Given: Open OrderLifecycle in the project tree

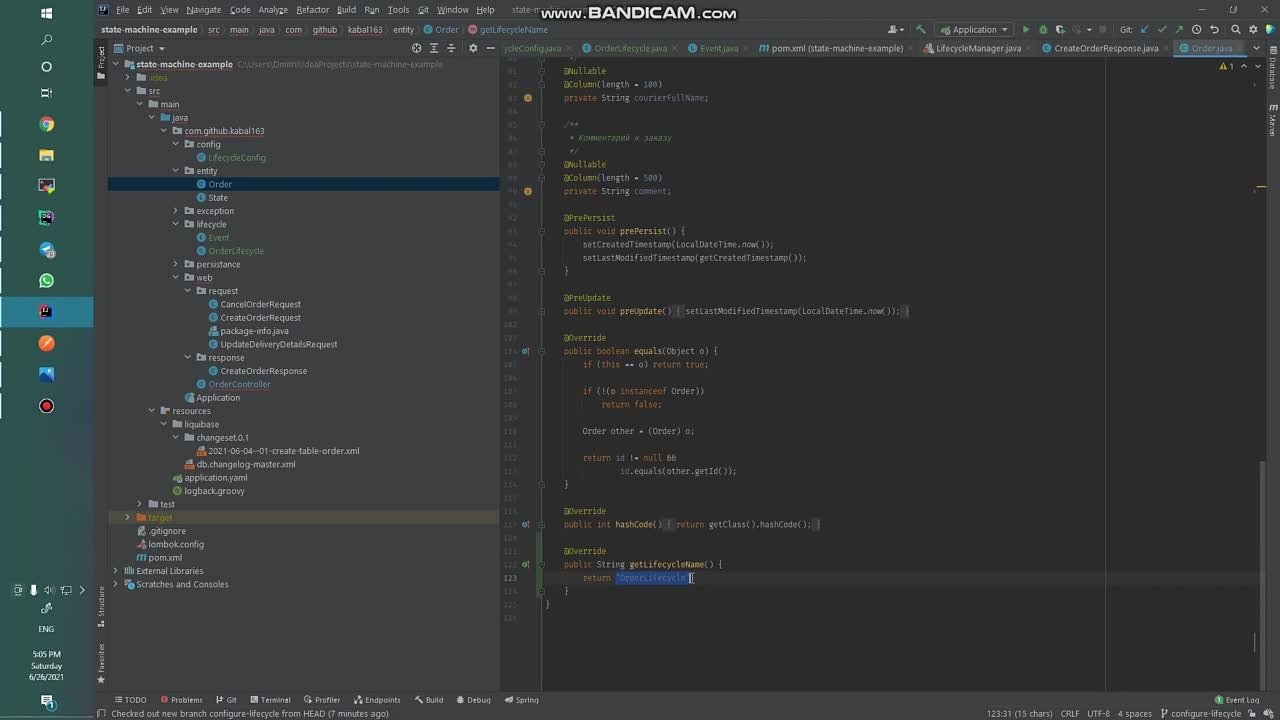Looking at the screenshot, I should tap(236, 251).
